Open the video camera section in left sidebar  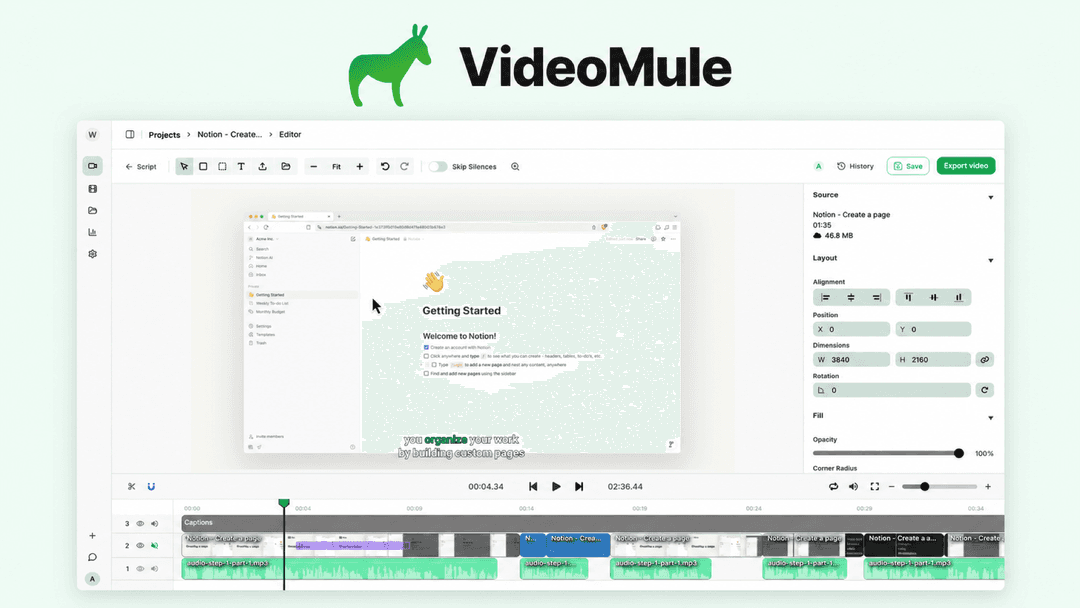92,166
